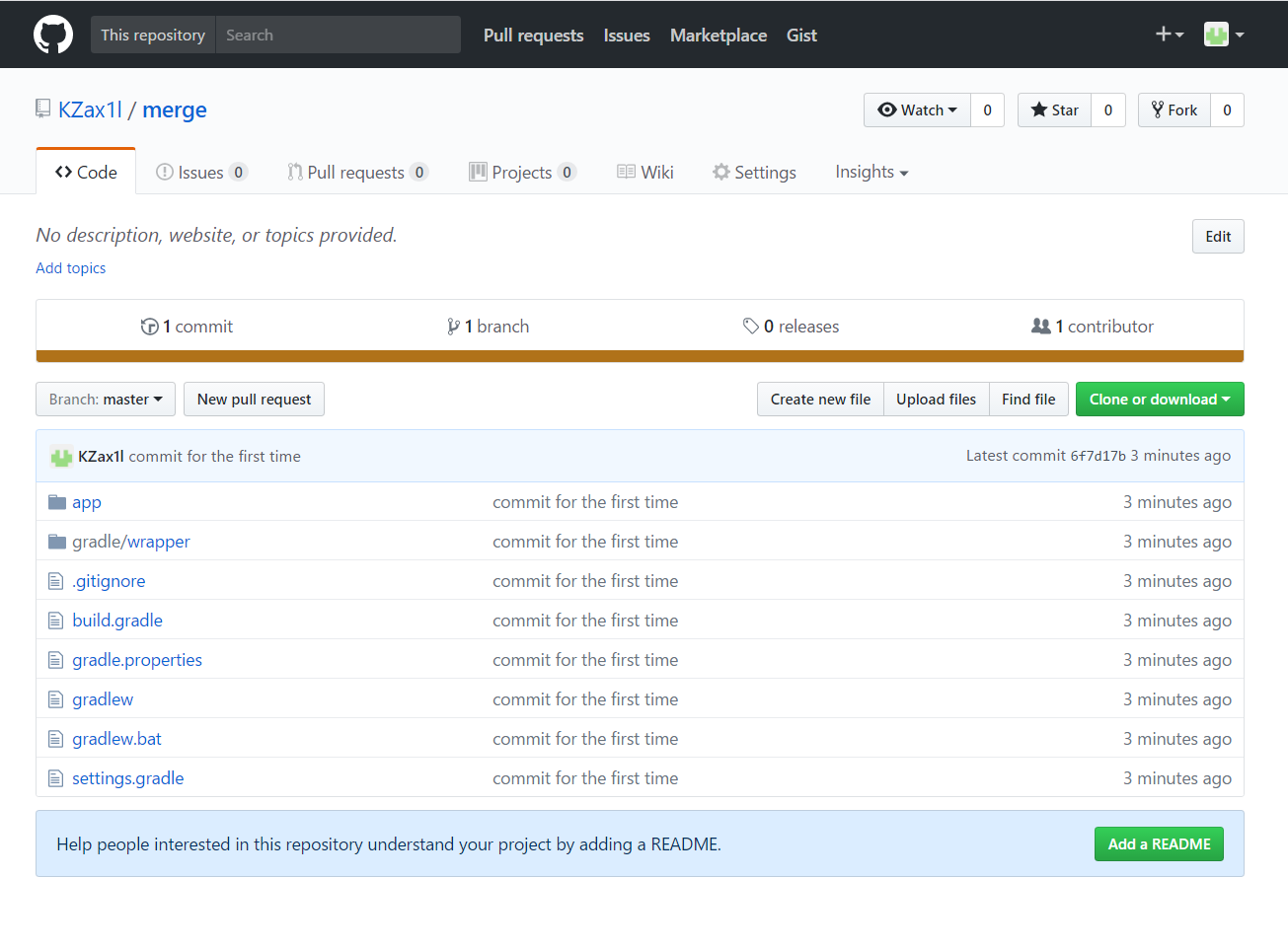1288x951 pixels.
Task: Expand the Branch: master selector
Action: coord(106,399)
